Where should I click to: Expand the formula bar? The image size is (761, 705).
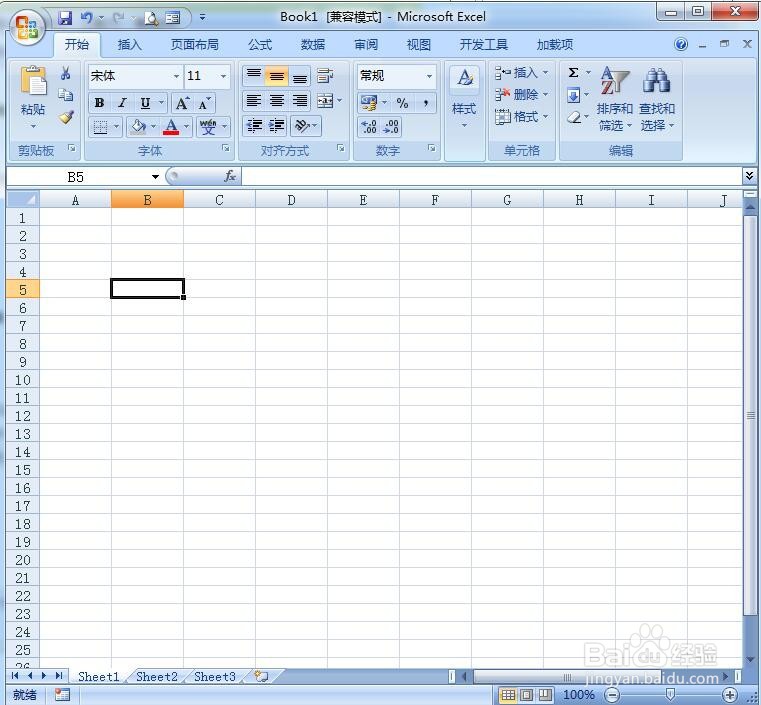749,176
